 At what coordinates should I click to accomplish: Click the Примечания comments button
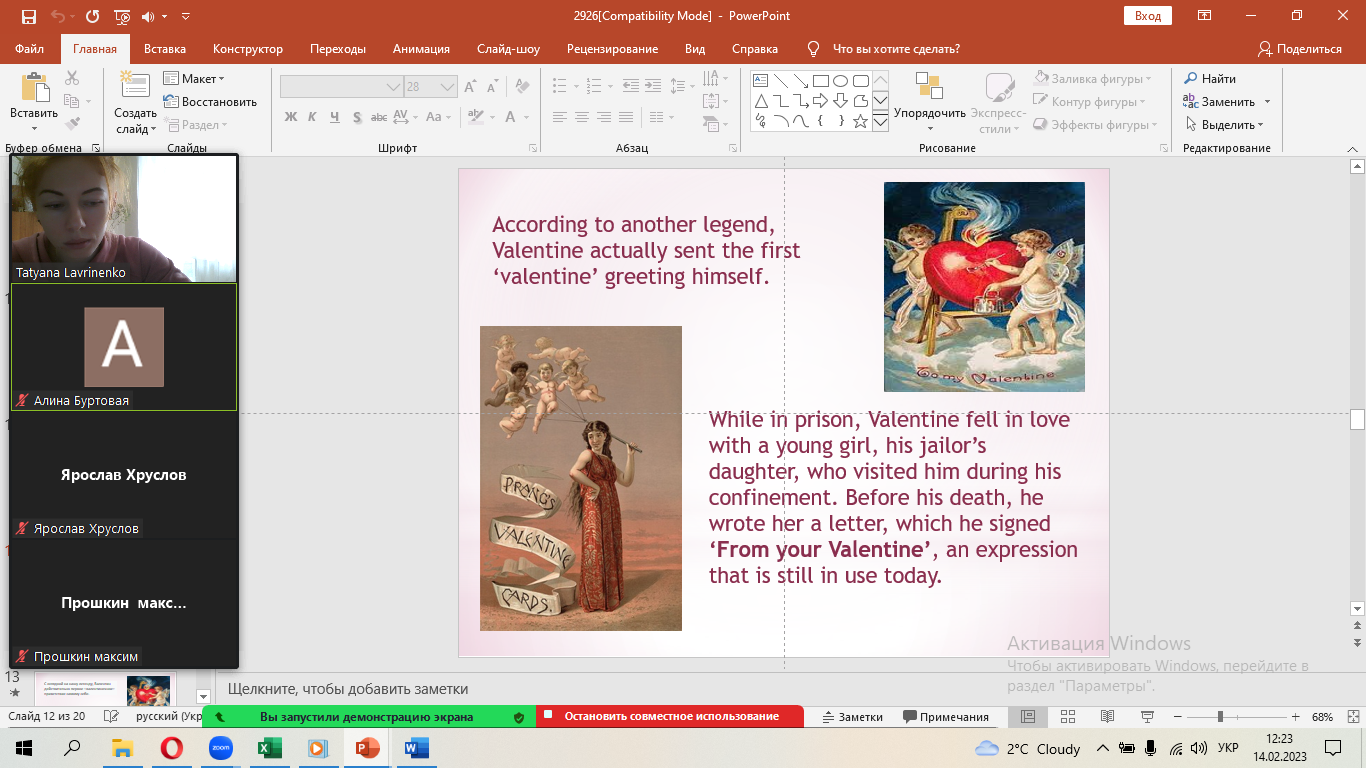(946, 717)
